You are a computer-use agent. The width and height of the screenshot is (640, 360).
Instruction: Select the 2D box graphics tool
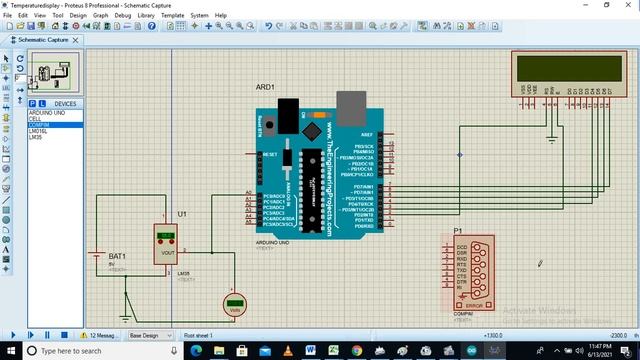pos(6,210)
